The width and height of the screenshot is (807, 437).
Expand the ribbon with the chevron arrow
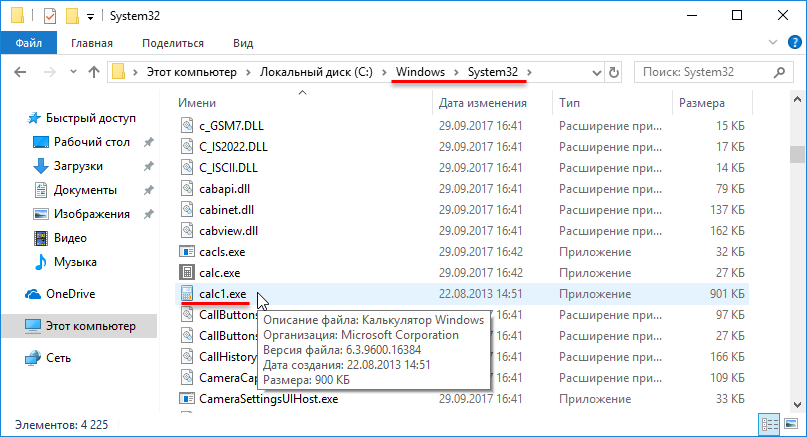tap(773, 43)
